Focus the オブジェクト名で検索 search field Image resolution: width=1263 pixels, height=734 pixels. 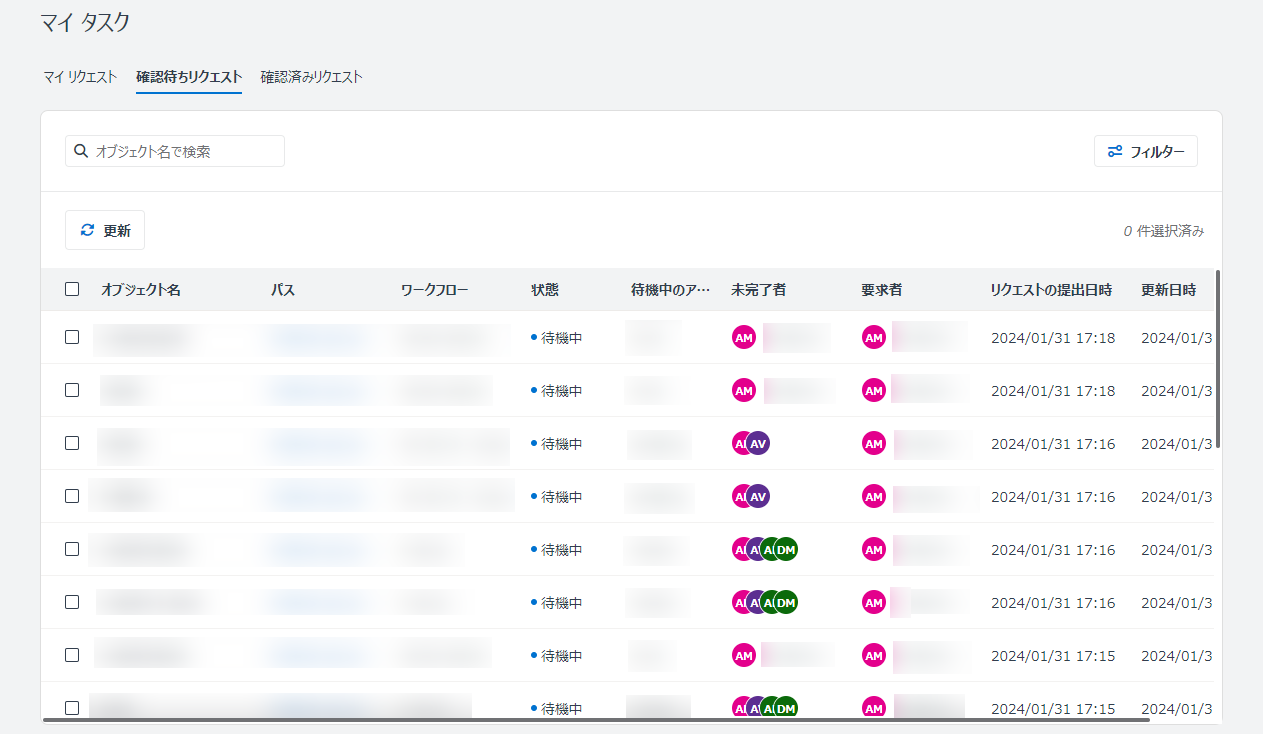pos(185,151)
